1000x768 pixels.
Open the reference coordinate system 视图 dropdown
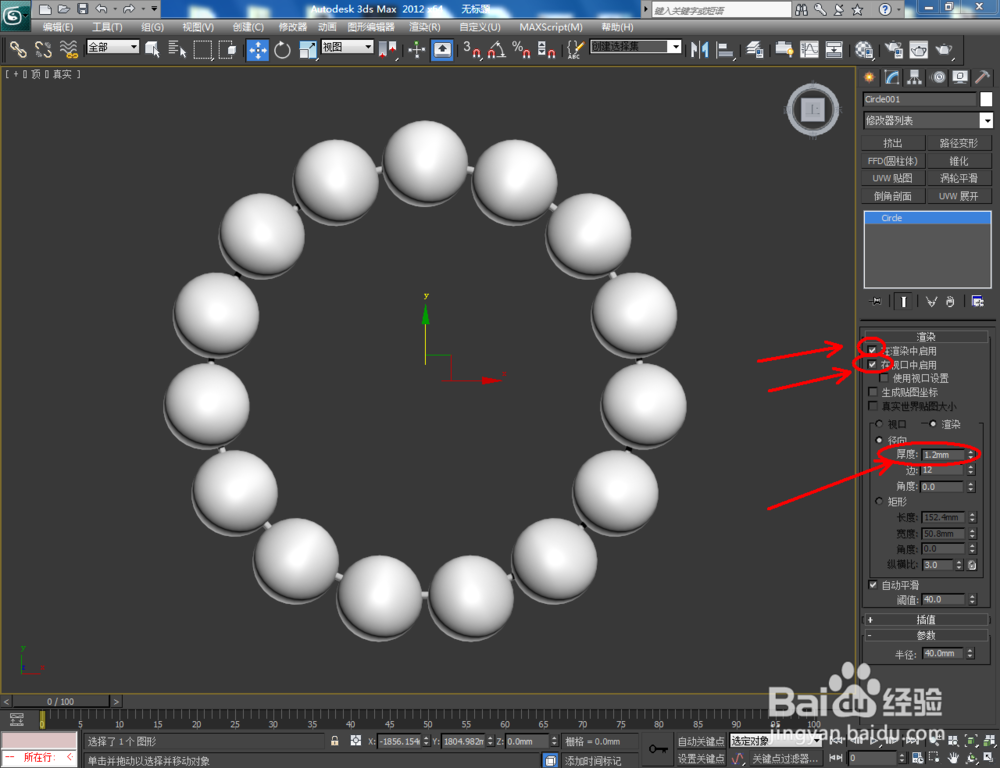tap(369, 46)
